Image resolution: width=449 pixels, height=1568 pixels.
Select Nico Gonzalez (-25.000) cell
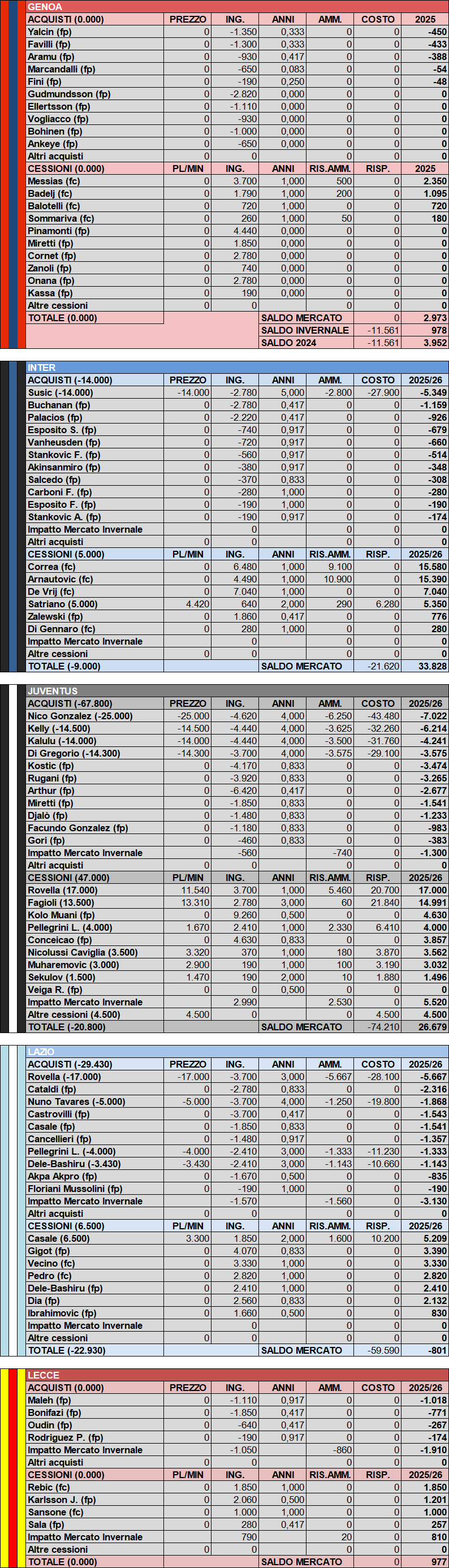[x=94, y=716]
